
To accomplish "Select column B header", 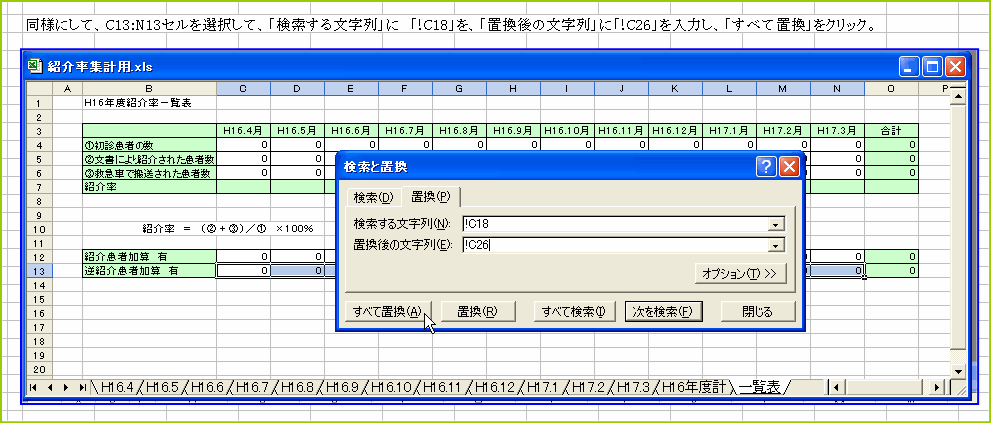I will click(149, 89).
